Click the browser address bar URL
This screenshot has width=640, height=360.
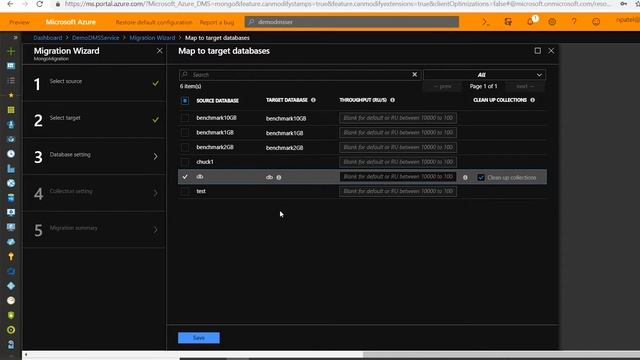(338, 4)
